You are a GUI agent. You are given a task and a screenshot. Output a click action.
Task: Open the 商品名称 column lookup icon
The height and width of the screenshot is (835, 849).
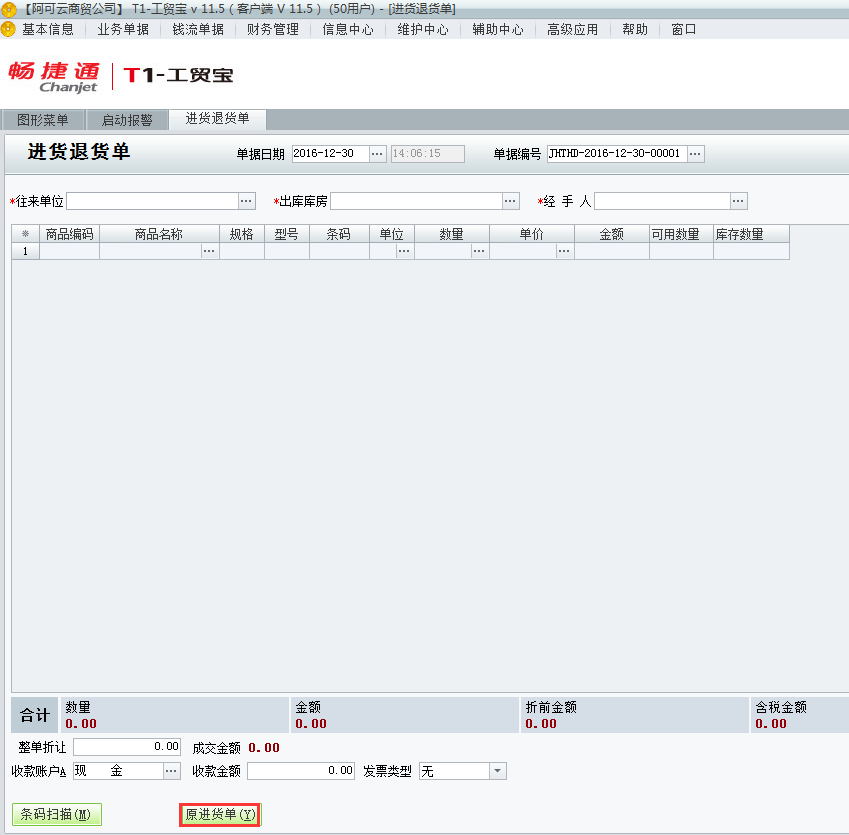pyautogui.click(x=208, y=251)
